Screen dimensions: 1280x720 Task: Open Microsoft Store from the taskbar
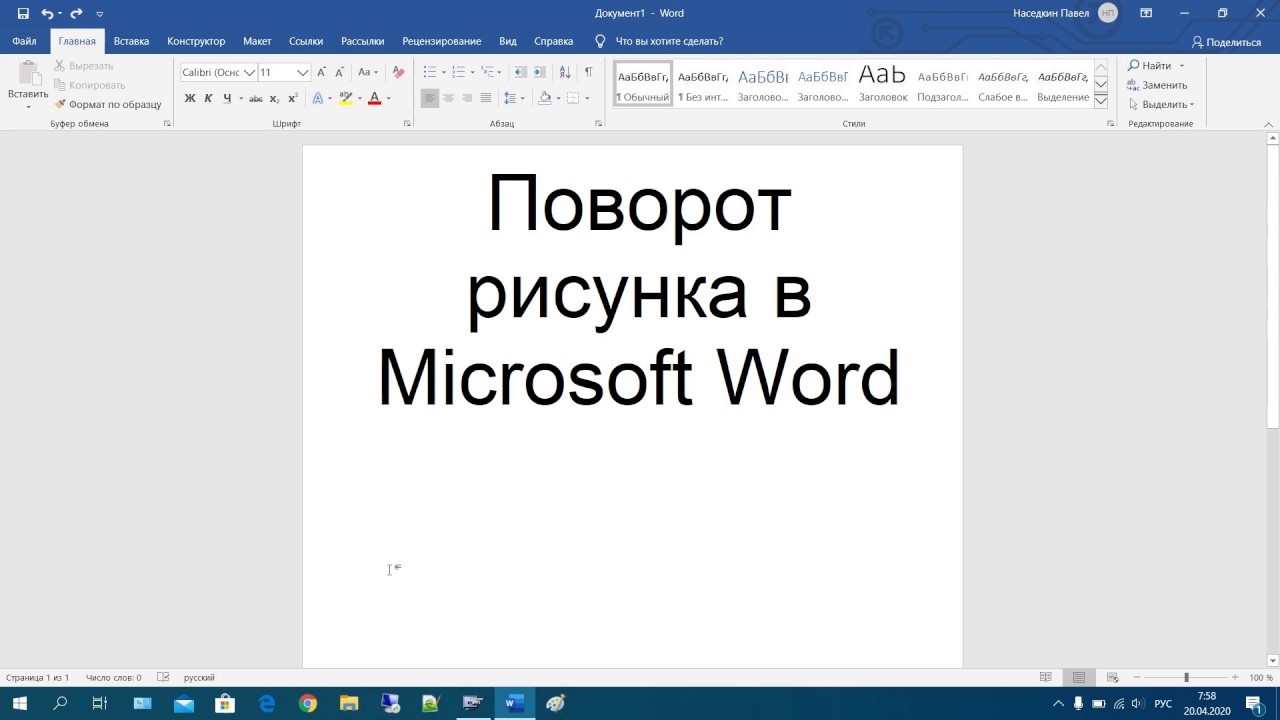click(x=225, y=703)
